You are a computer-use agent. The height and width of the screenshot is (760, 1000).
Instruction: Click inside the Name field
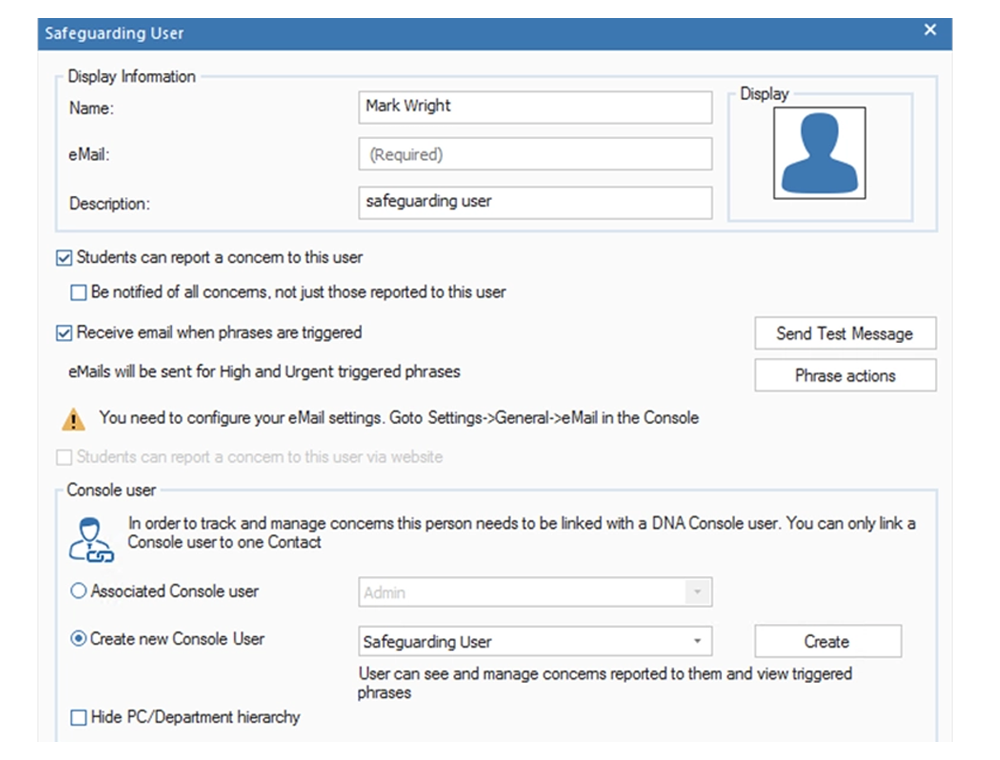tap(535, 107)
